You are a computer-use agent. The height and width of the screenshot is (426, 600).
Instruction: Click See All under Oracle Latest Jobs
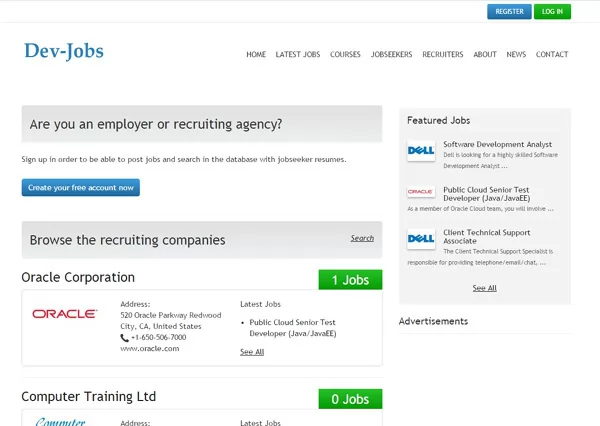click(x=252, y=352)
